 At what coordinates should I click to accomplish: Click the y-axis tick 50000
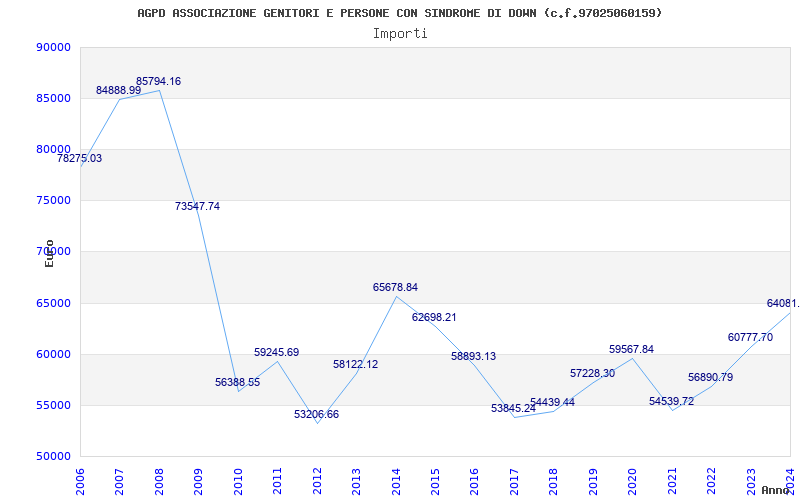[53, 457]
